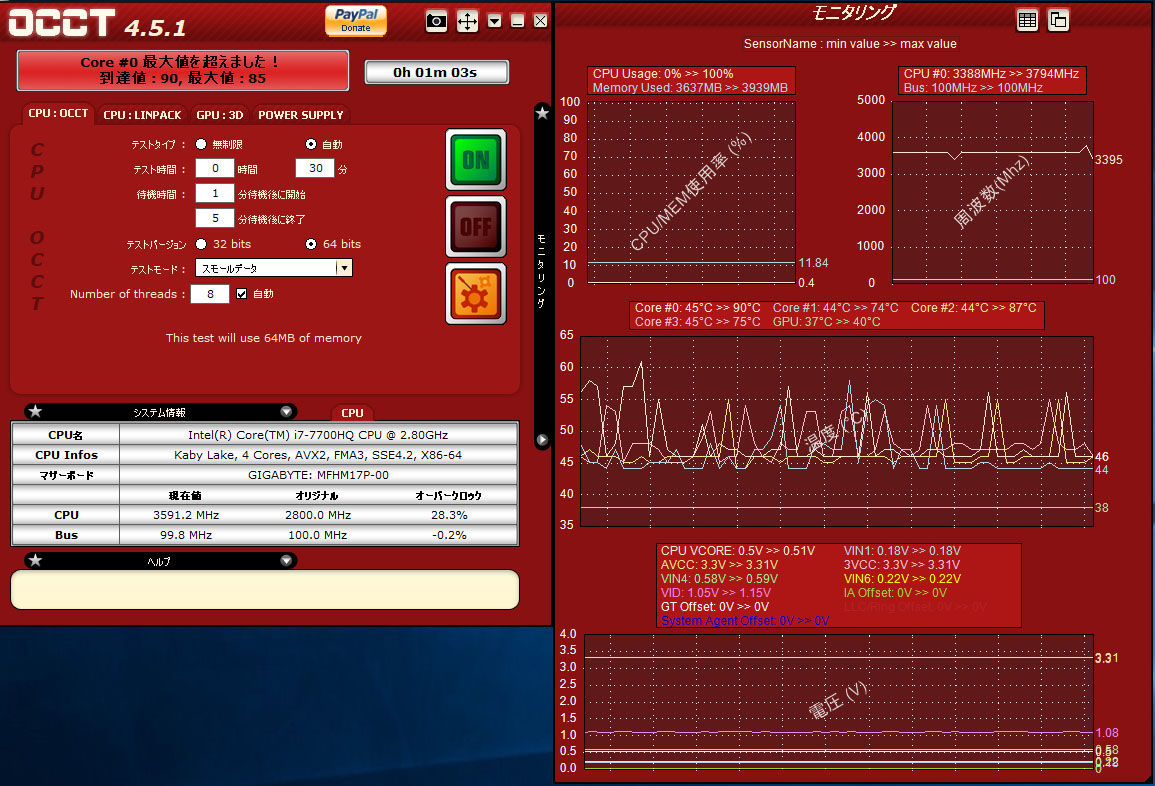The height and width of the screenshot is (786, 1155).
Task: Switch to the POWER SUPPLY tab
Action: [300, 115]
